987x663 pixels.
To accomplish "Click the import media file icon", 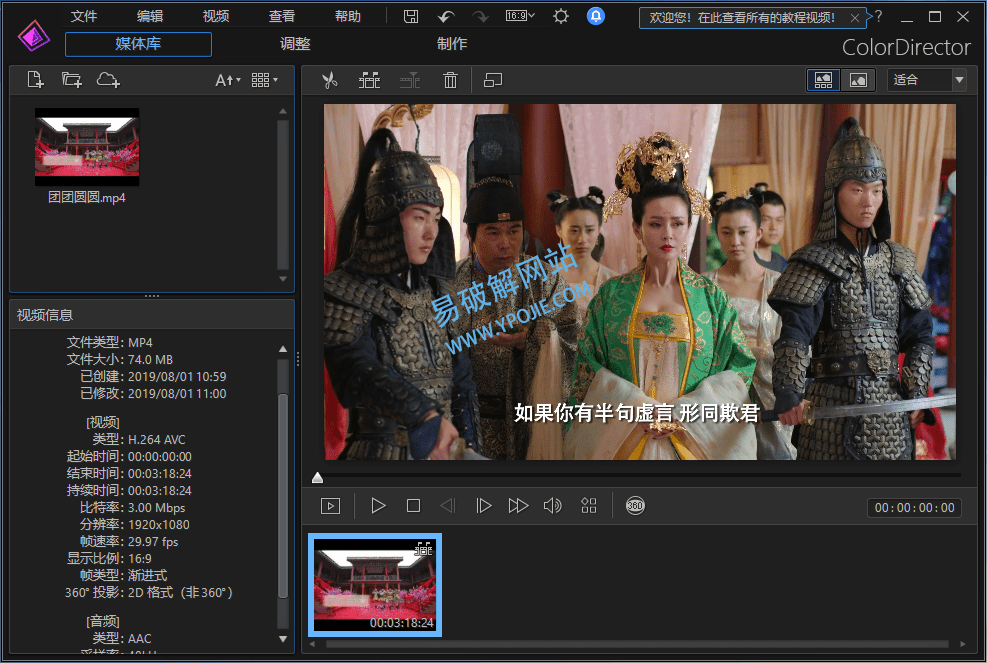I will tap(36, 80).
